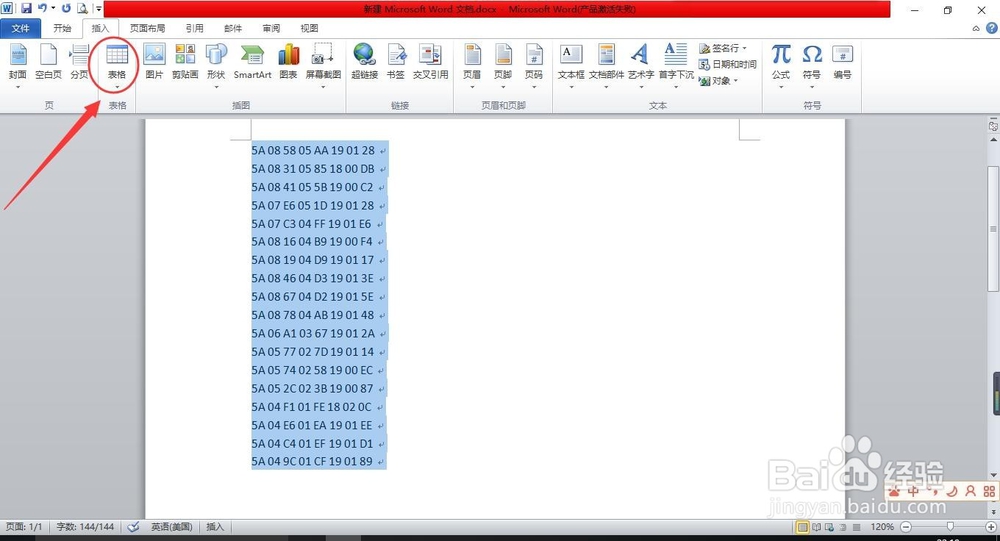Switch to Full Screen Reading view

coord(816,527)
